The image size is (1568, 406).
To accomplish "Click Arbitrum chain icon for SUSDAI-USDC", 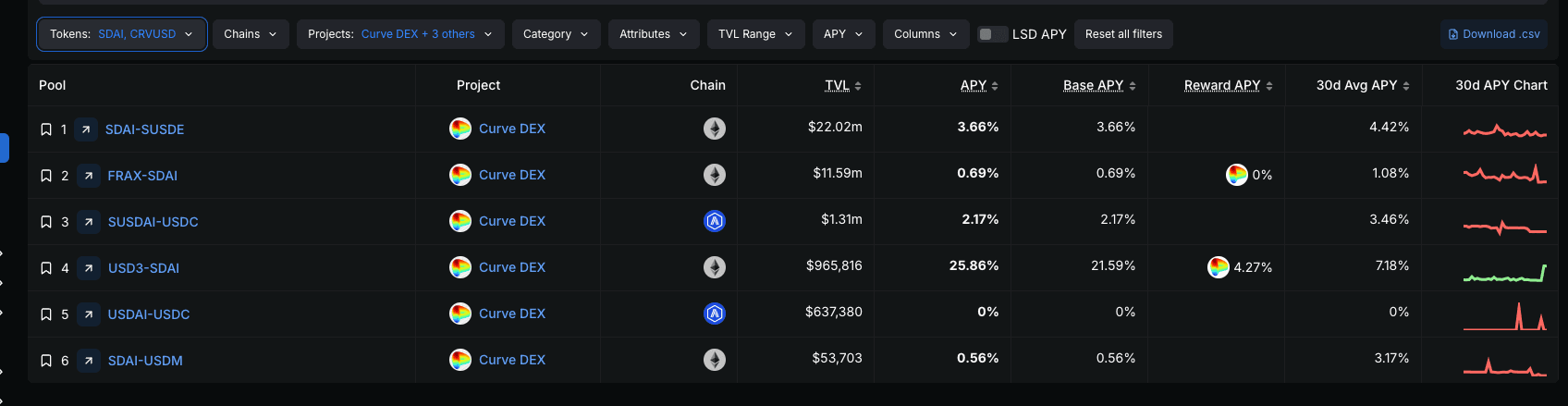I will click(715, 221).
